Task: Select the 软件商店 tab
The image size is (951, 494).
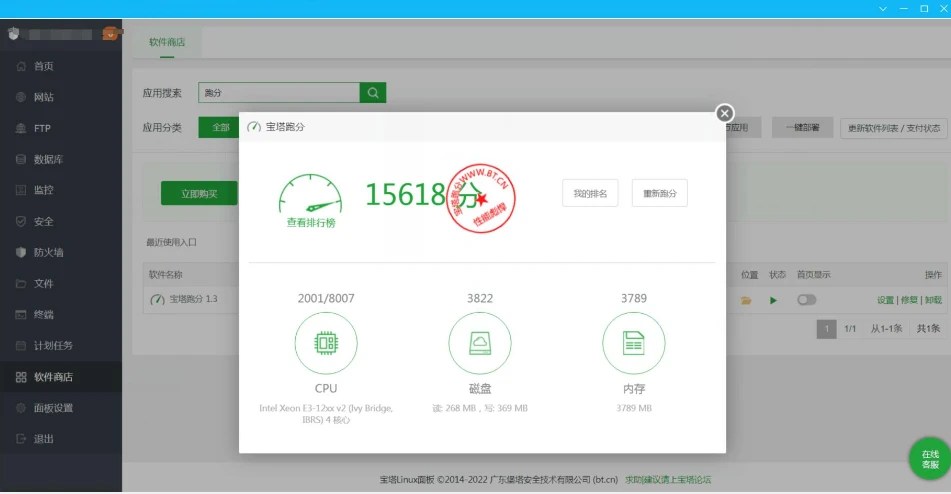Action: (167, 42)
